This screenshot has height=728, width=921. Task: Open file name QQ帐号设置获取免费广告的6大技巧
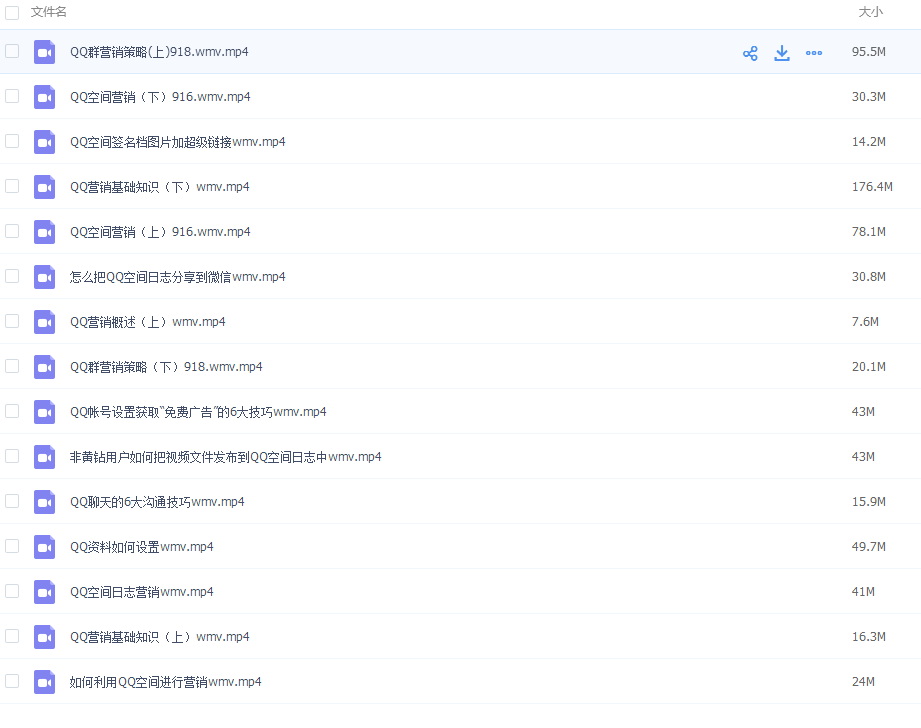click(198, 412)
